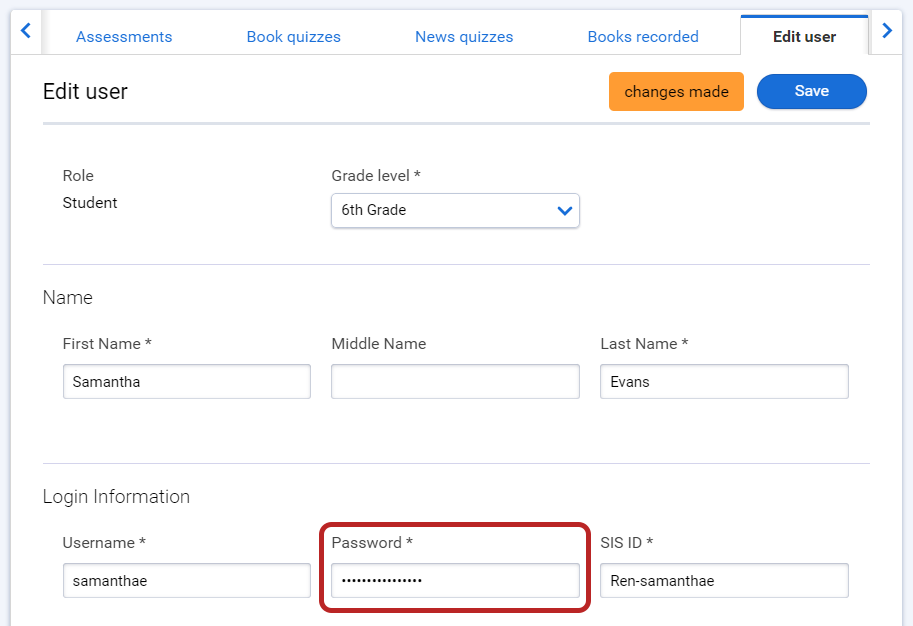This screenshot has width=913, height=626.
Task: Click the SIS ID label
Action: click(x=627, y=543)
